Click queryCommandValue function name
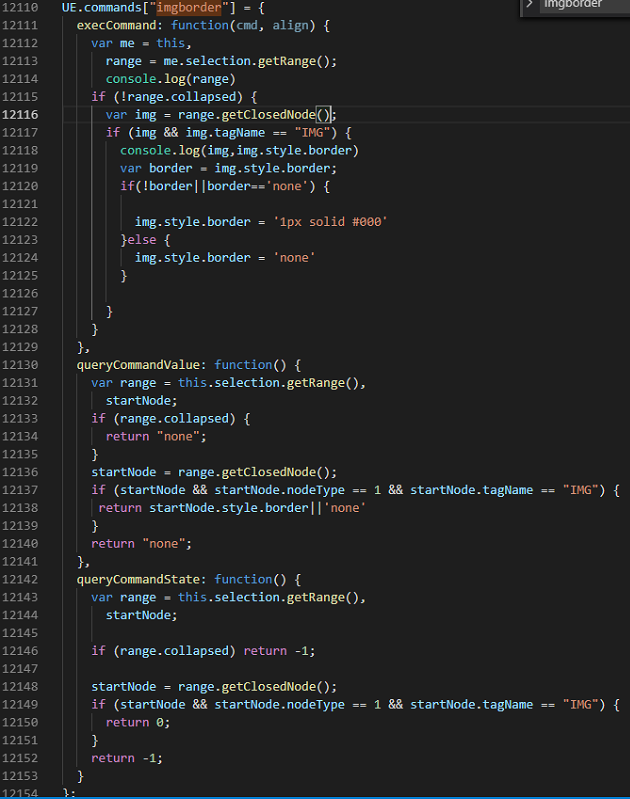The height and width of the screenshot is (799, 630). tap(138, 365)
